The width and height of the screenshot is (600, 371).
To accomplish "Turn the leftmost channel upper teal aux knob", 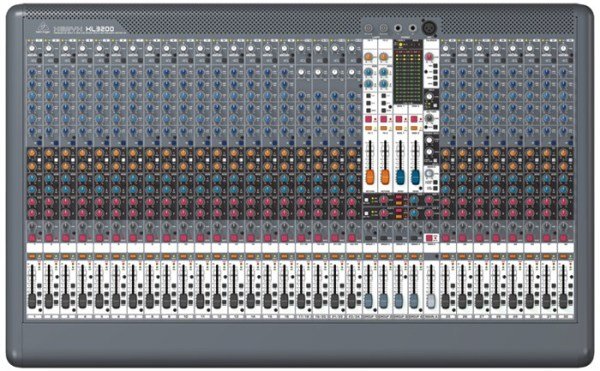I will pyautogui.click(x=32, y=178).
